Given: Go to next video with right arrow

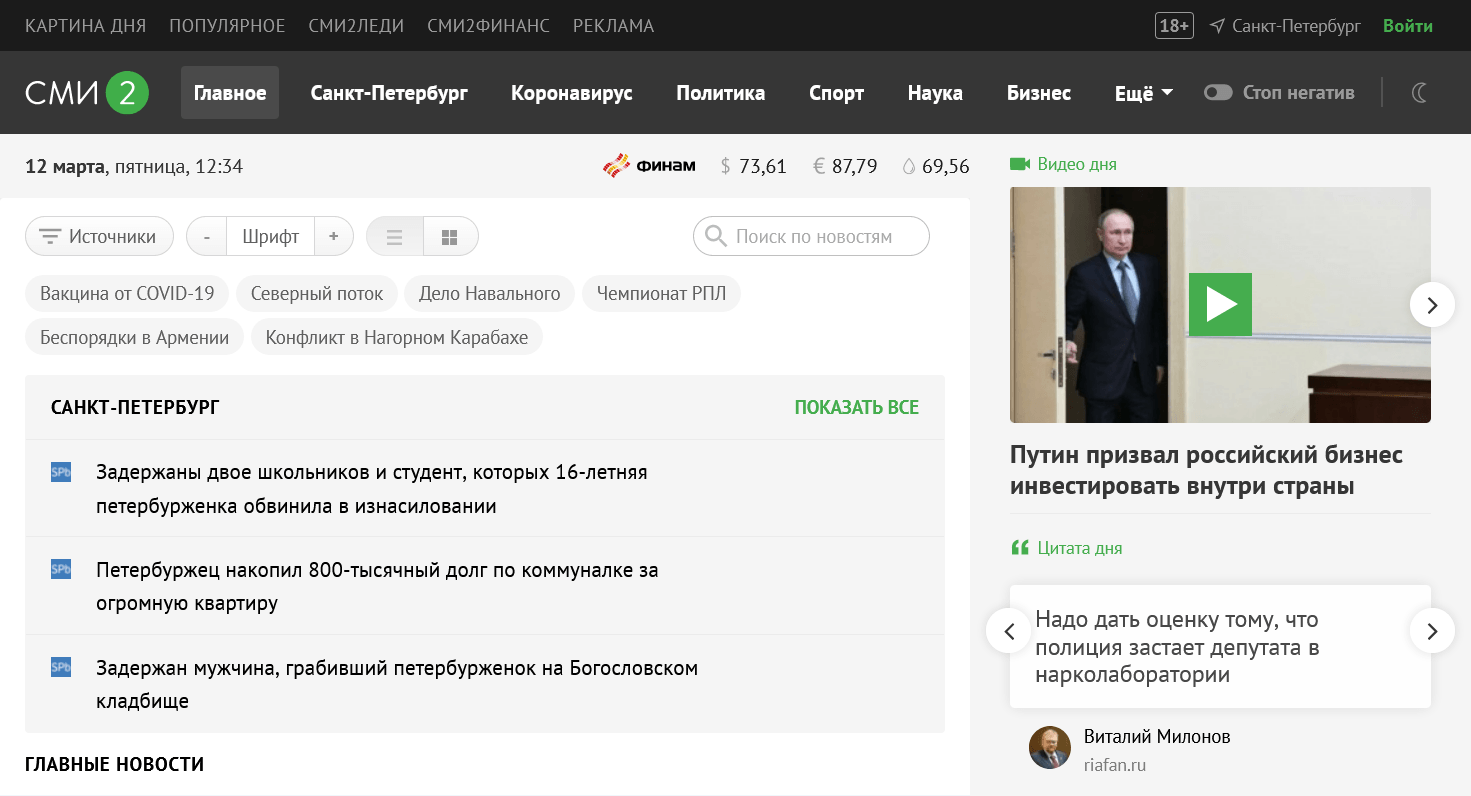Looking at the screenshot, I should coord(1432,305).
